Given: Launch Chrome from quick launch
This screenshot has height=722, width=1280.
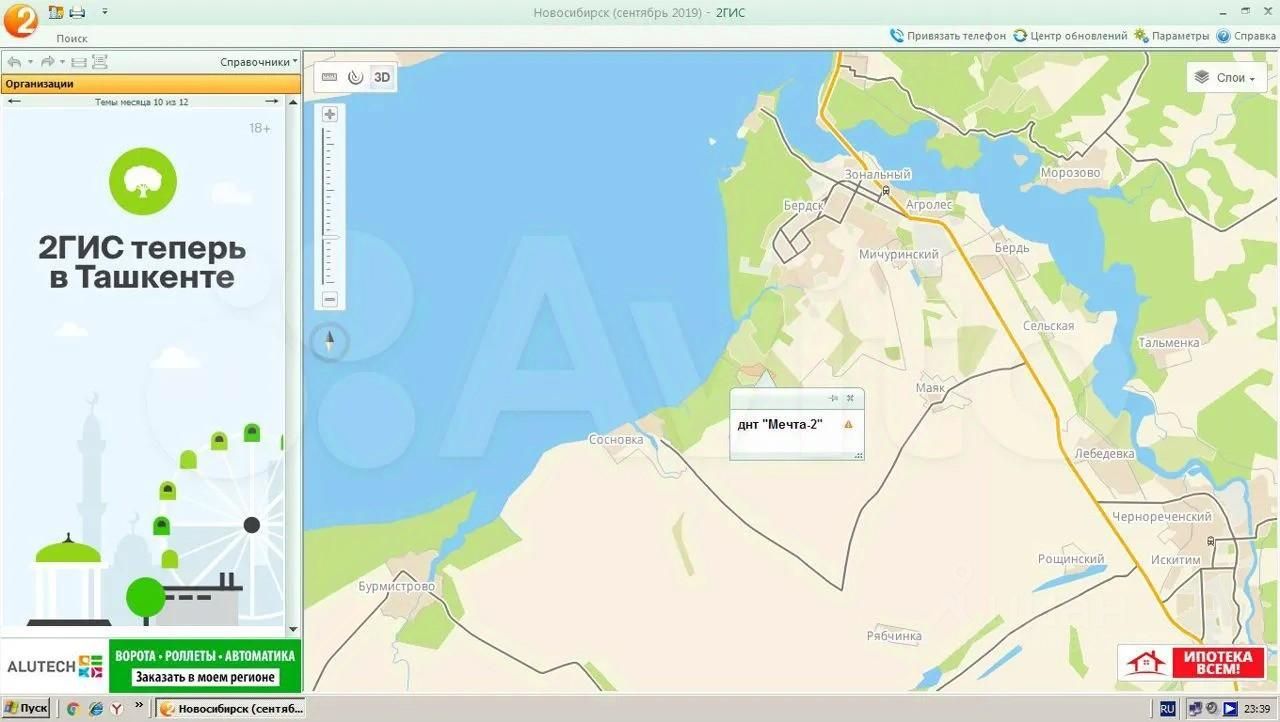Looking at the screenshot, I should pyautogui.click(x=73, y=708).
